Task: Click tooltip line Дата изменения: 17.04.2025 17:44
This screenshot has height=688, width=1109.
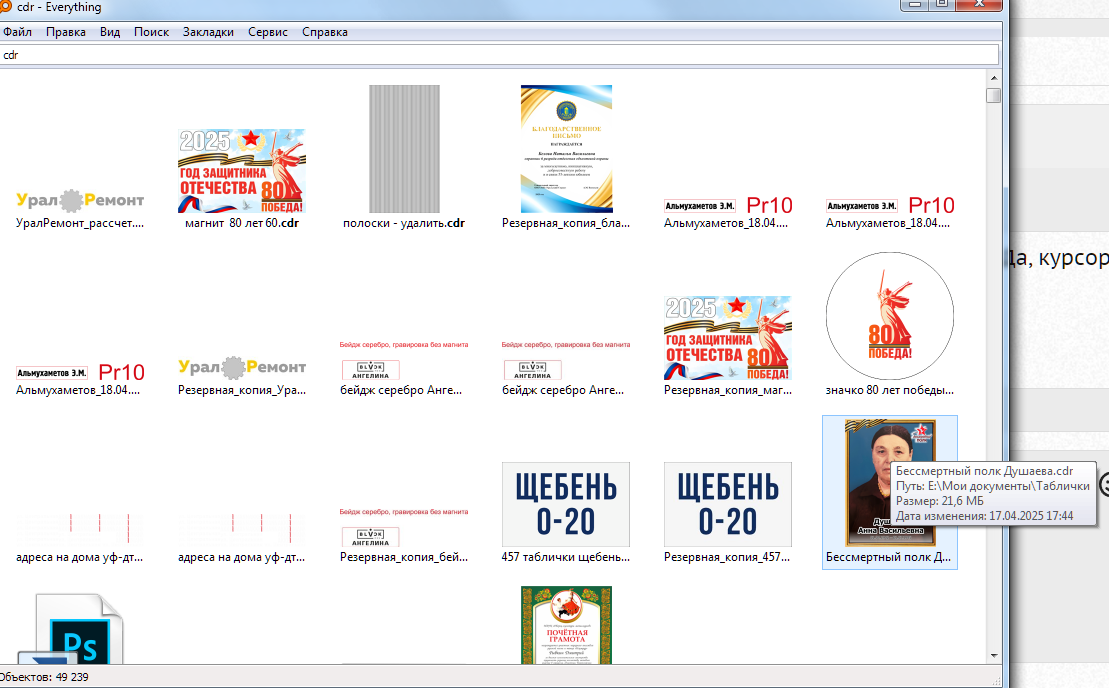Action: pyautogui.click(x=985, y=515)
